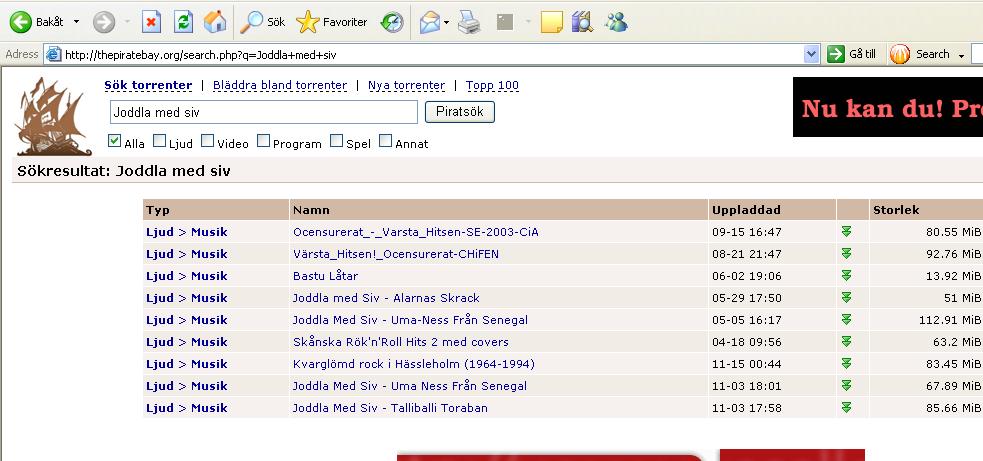Click the grey edit toolbar icon
Image resolution: width=983 pixels, height=461 pixels.
click(x=505, y=22)
